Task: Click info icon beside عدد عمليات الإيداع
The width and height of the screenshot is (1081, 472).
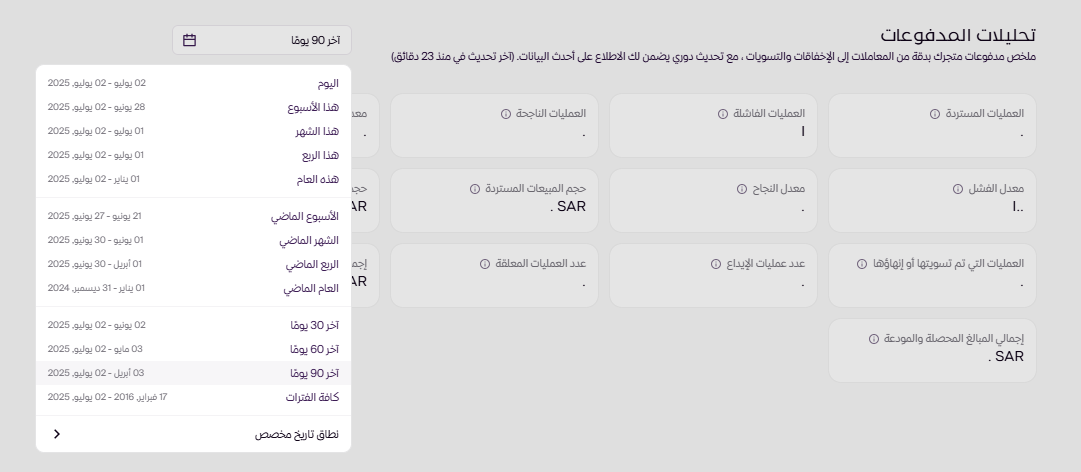Action: (x=716, y=264)
